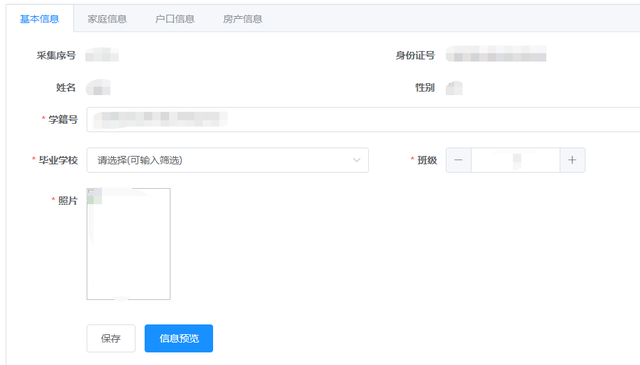Viewport: 640px width, 365px height.
Task: Click the blurred 姓名 value
Action: click(x=98, y=87)
